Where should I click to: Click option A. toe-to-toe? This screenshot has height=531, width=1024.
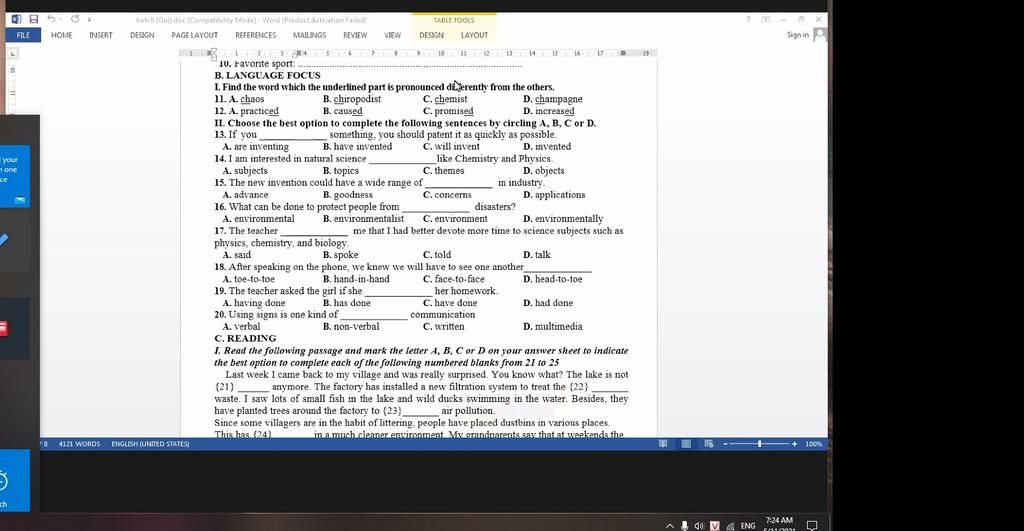coord(248,279)
